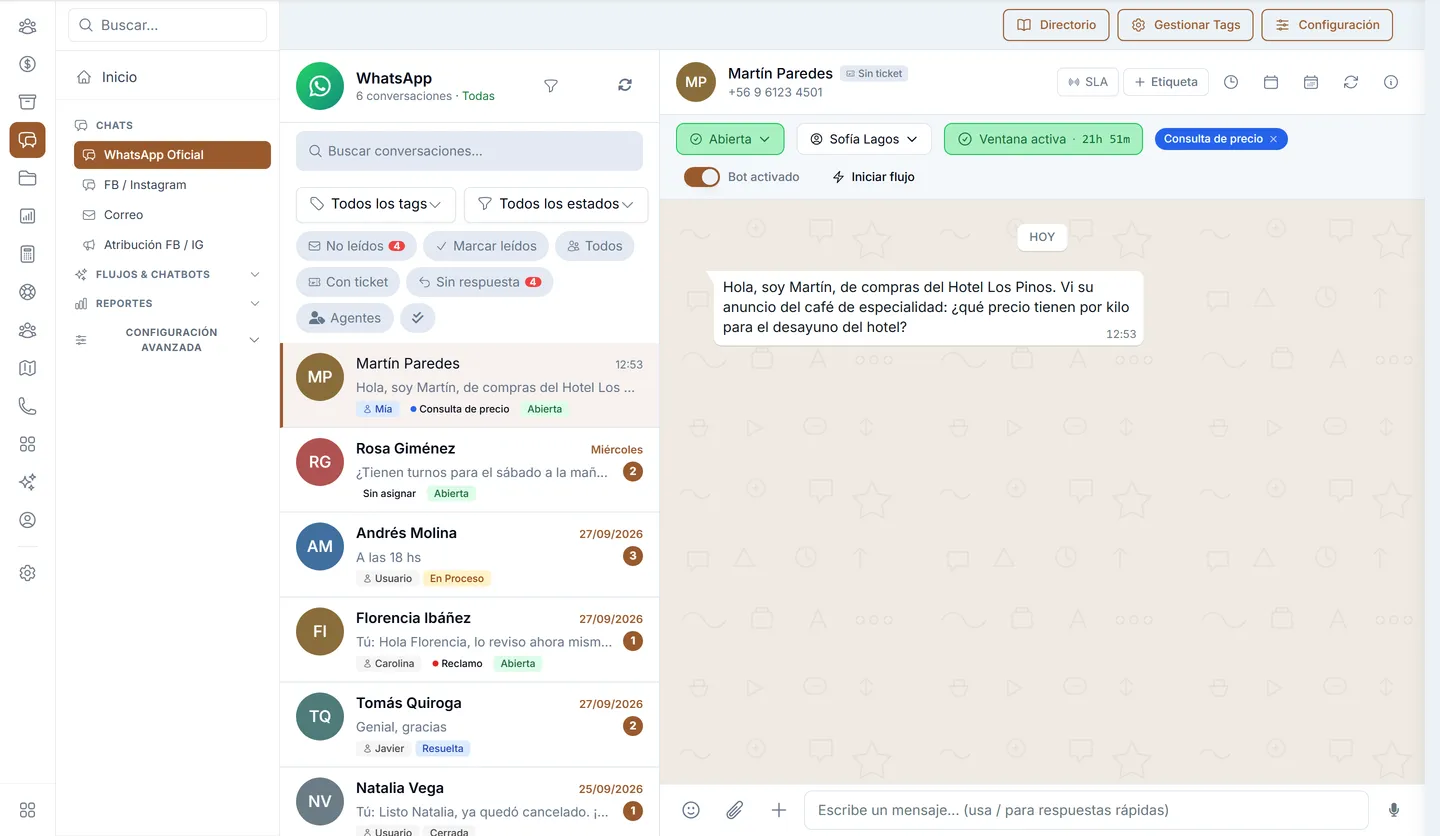Open the clock history icon in chat header
Viewport: 1440px width, 836px height.
(x=1231, y=82)
